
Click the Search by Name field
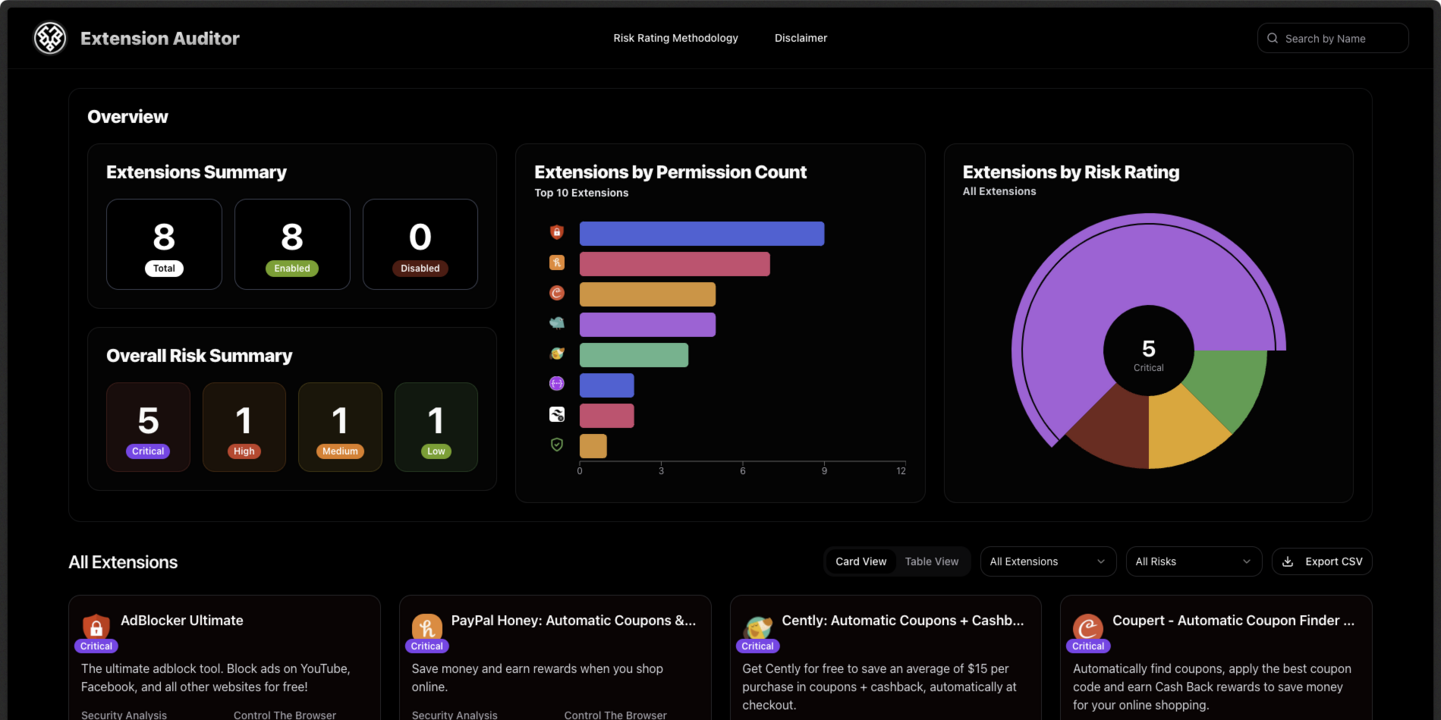pyautogui.click(x=1333, y=37)
